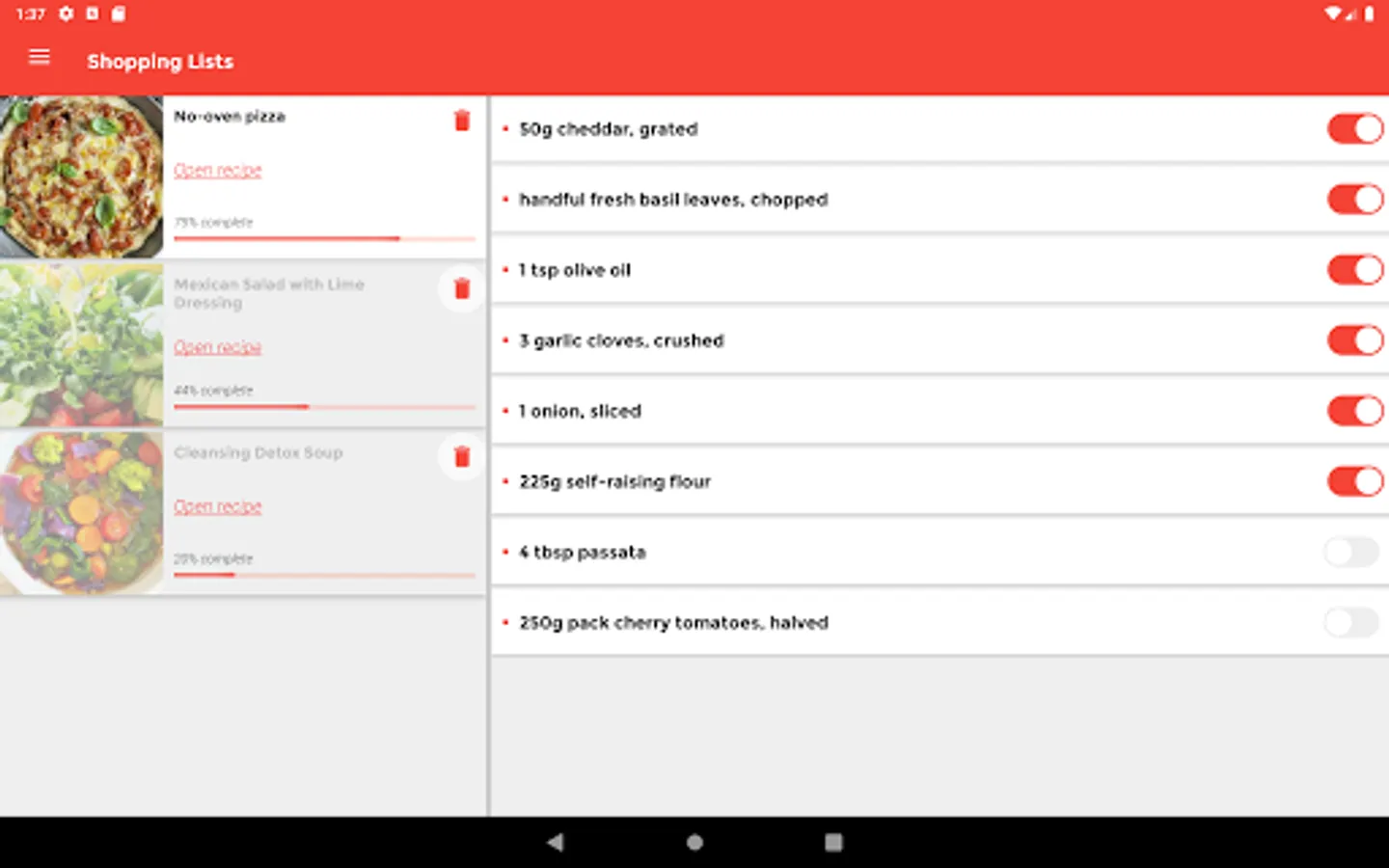Screen dimensions: 1389x868
Task: Click the Shopping Lists header title
Action: point(160,62)
